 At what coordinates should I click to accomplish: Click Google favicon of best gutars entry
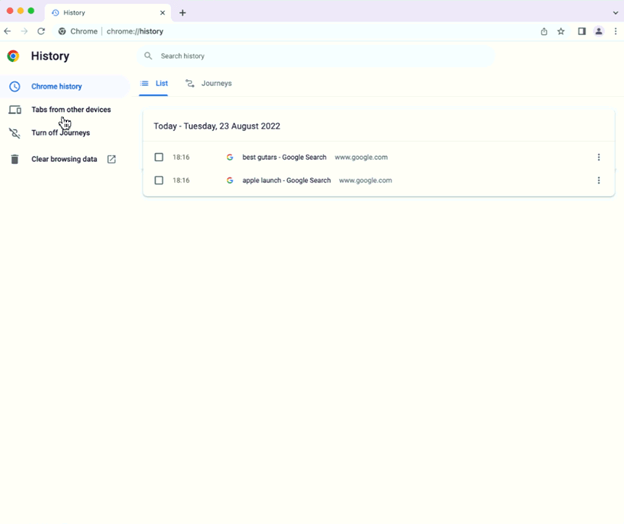point(230,157)
